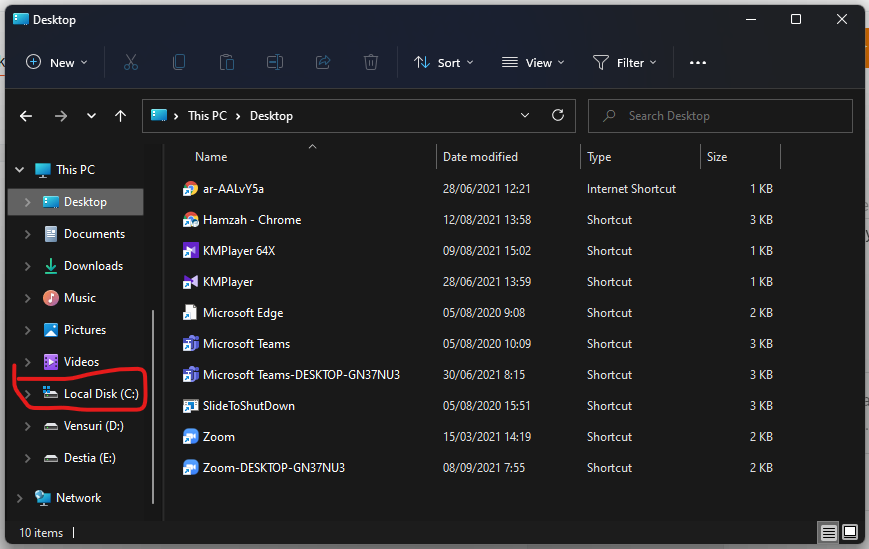
Task: Open the View dropdown menu
Action: coord(533,63)
